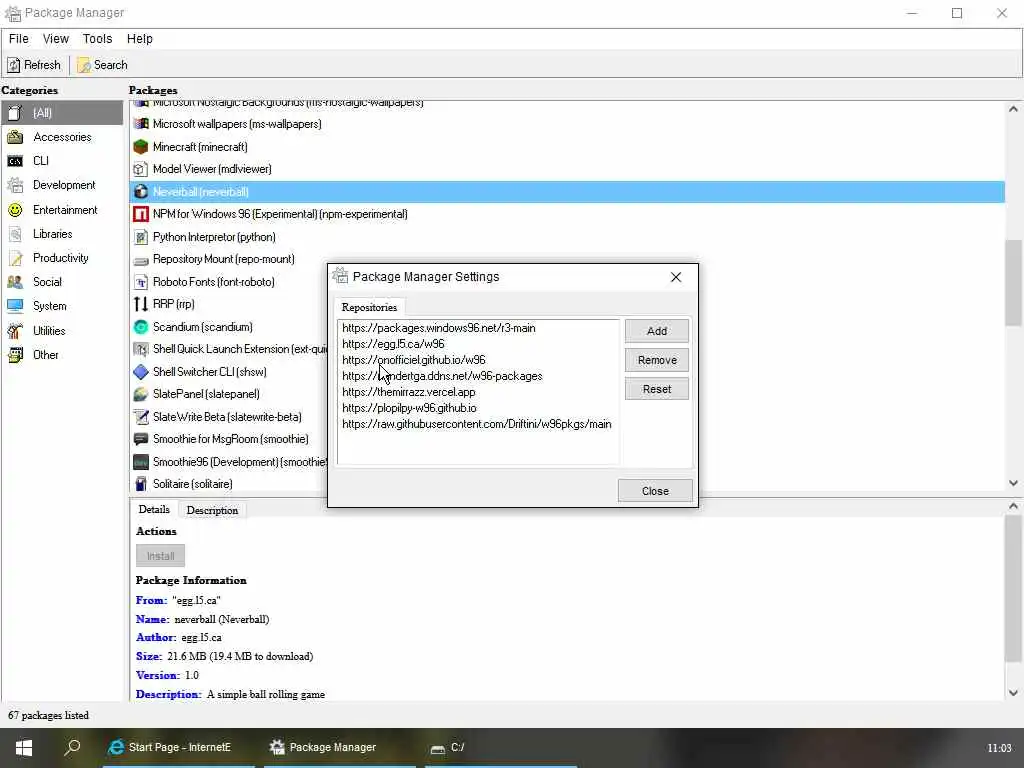Close Package Manager Settings with X
The height and width of the screenshot is (768, 1024).
point(676,278)
